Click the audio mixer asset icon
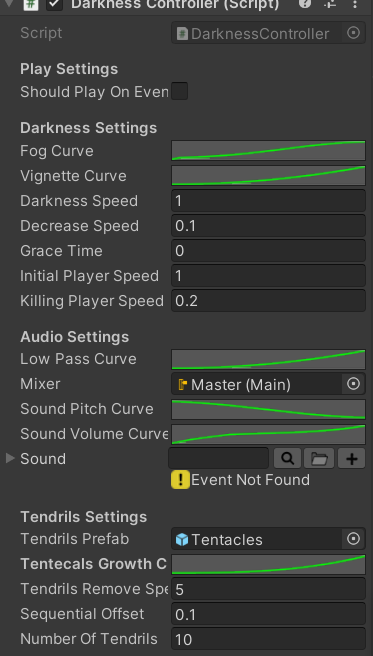 [182, 384]
